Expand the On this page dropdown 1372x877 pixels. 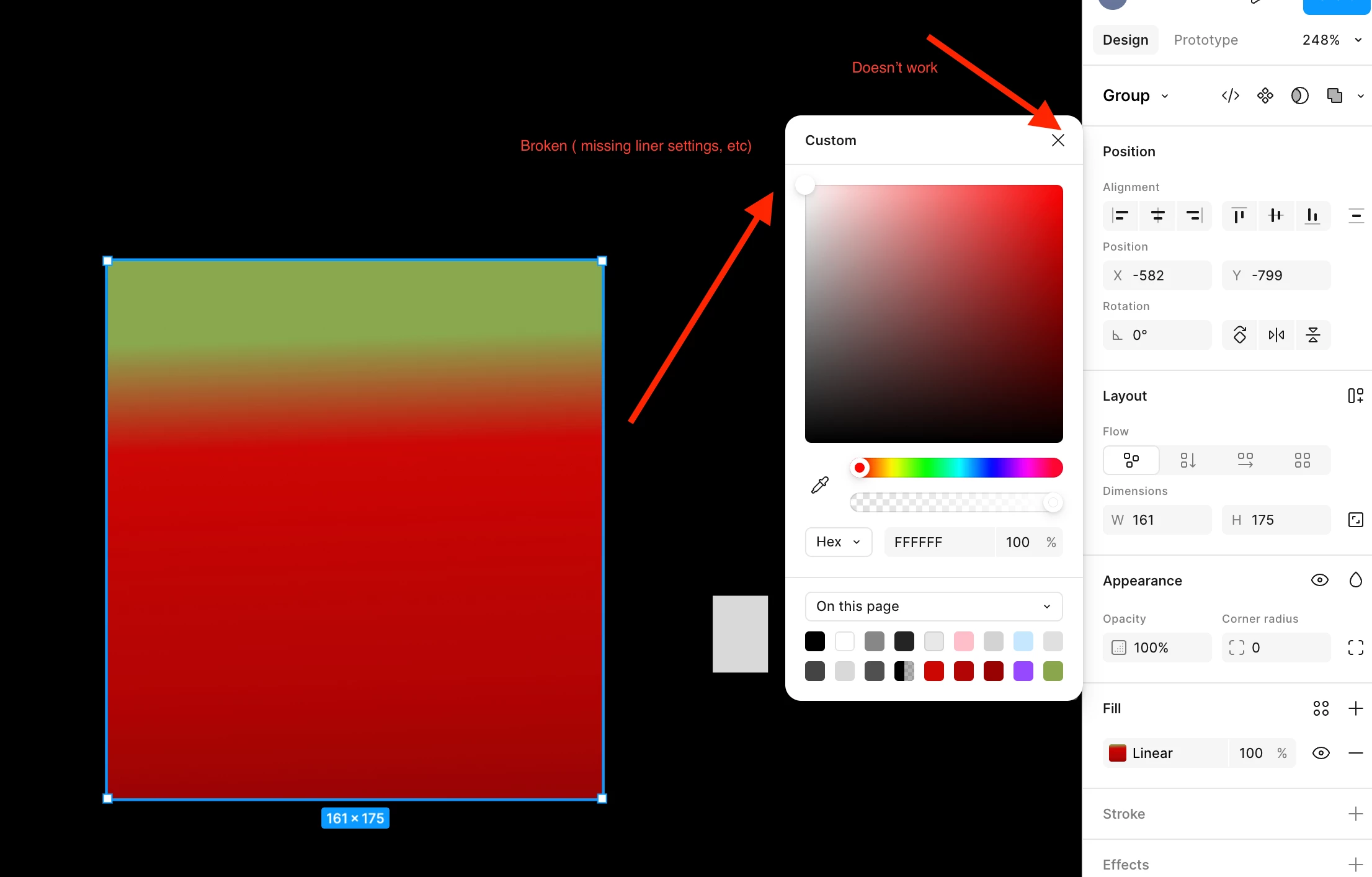(933, 606)
